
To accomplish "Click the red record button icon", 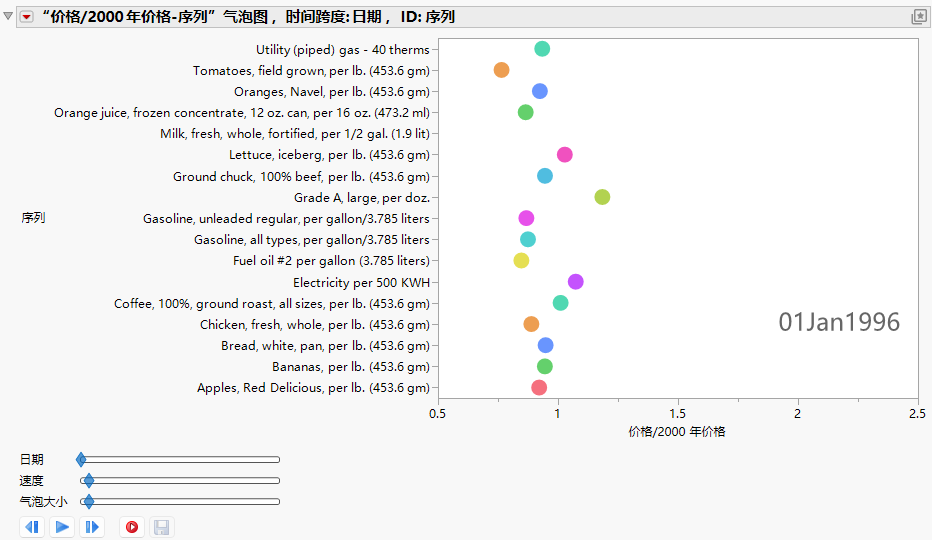I will [132, 527].
